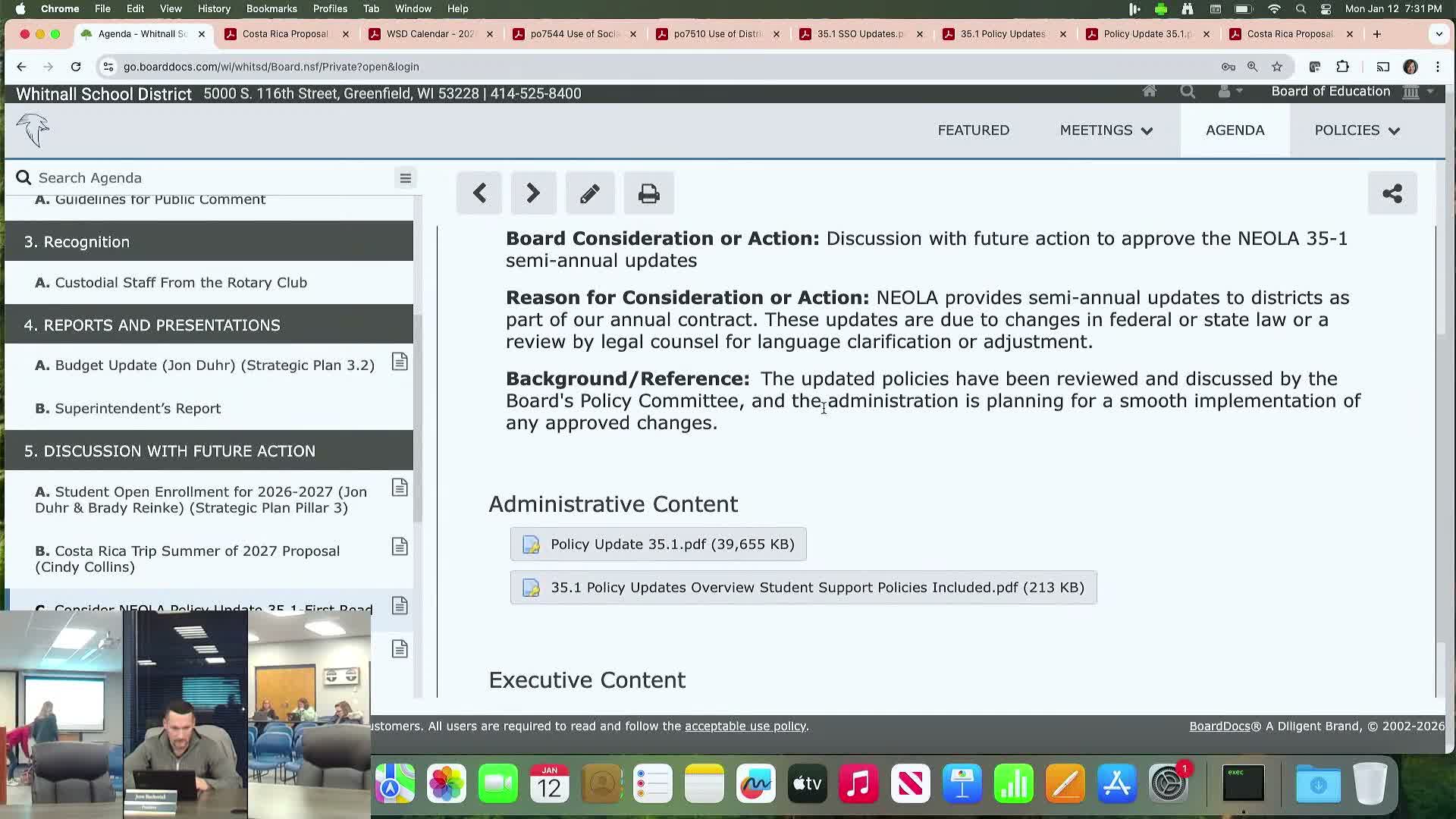Switch to the FEATURED tab
Image resolution: width=1456 pixels, height=819 pixels.
(x=973, y=130)
